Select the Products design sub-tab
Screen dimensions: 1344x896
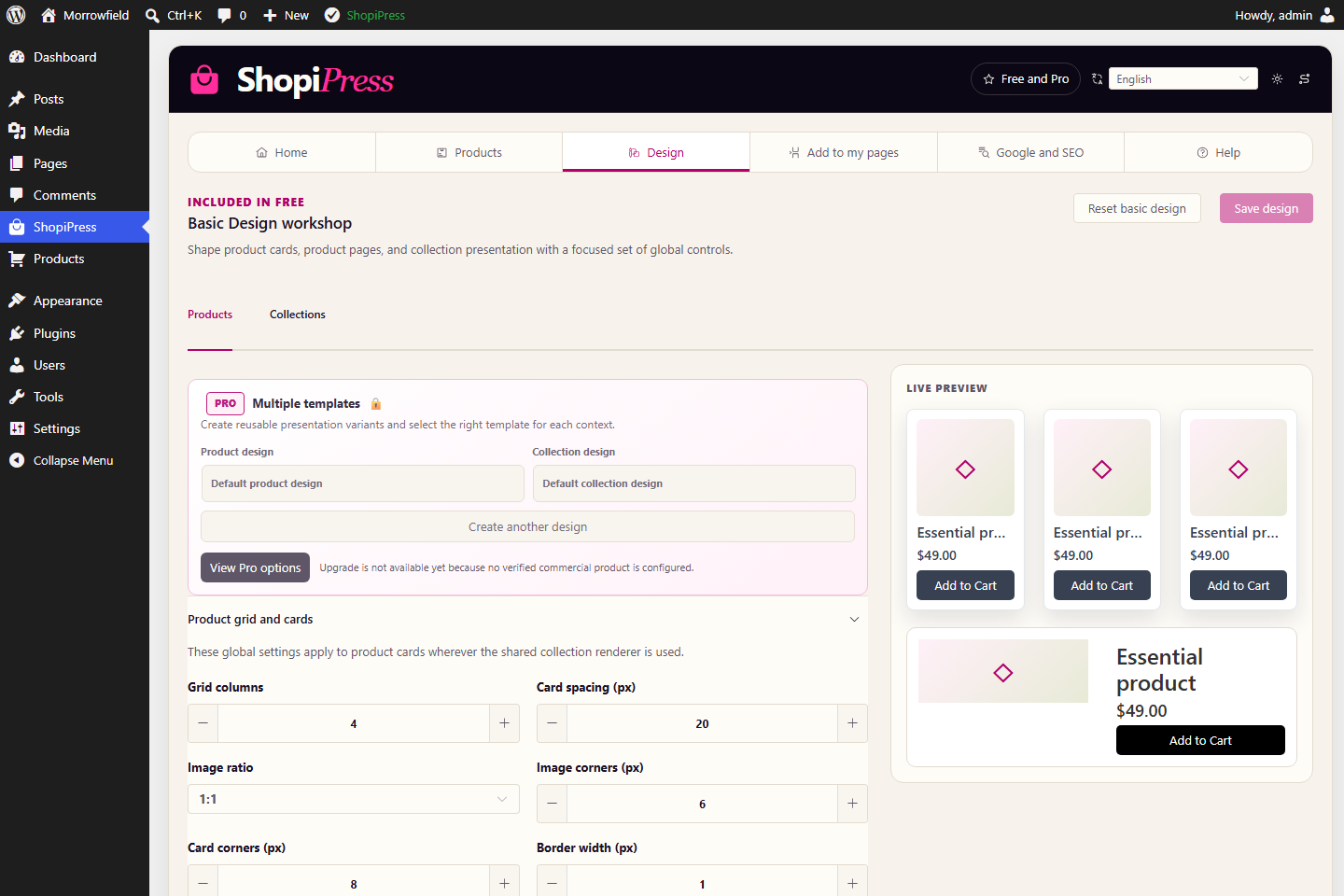(210, 315)
